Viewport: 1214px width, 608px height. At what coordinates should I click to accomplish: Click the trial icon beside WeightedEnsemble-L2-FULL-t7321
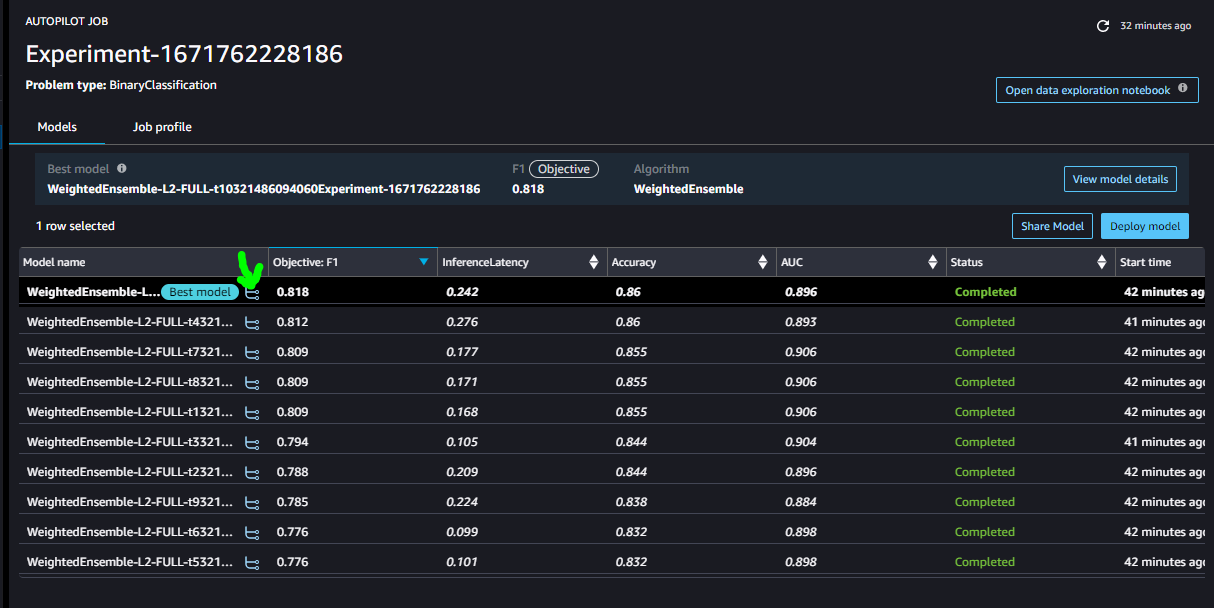251,352
